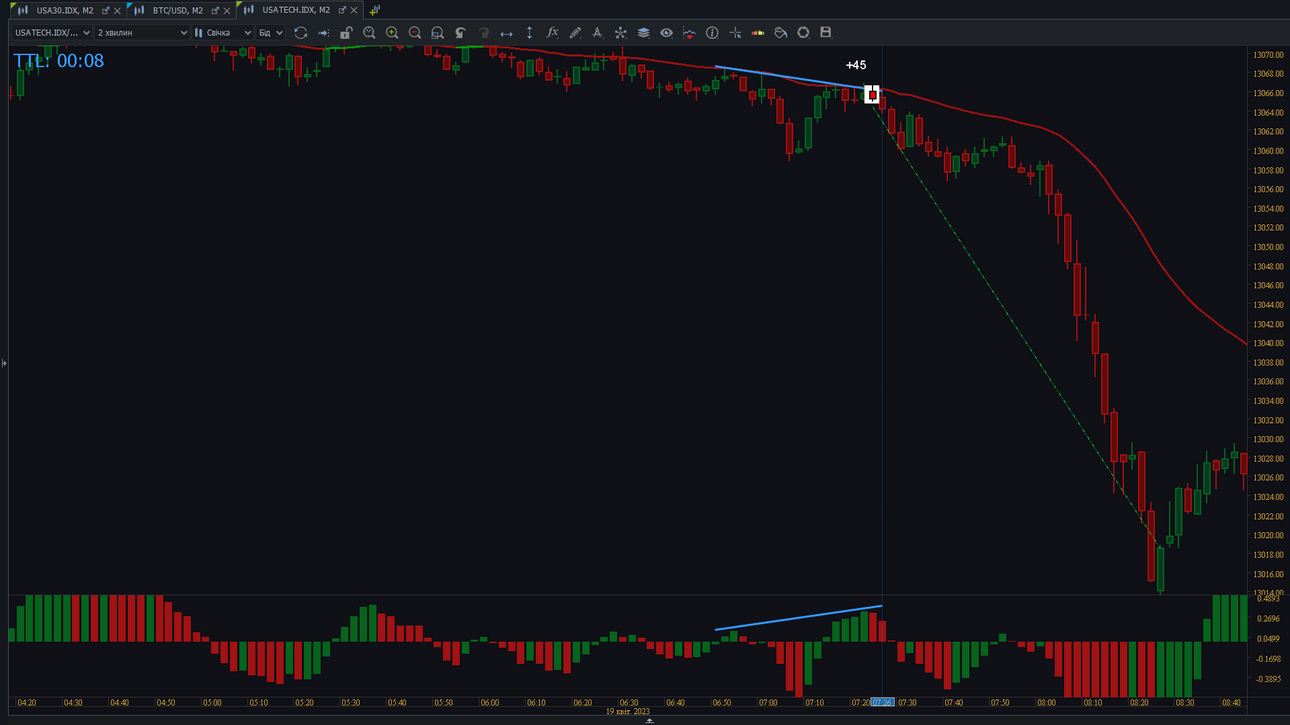Click the 08:40 time axis label
Screen dimensions: 1290x725
[x=1231, y=703]
